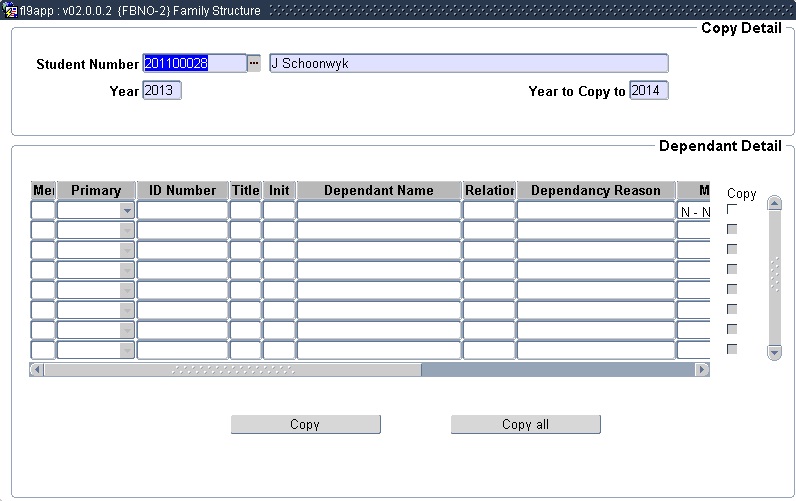796x501 pixels.
Task: Click the app icon in the title bar
Action: tap(10, 11)
